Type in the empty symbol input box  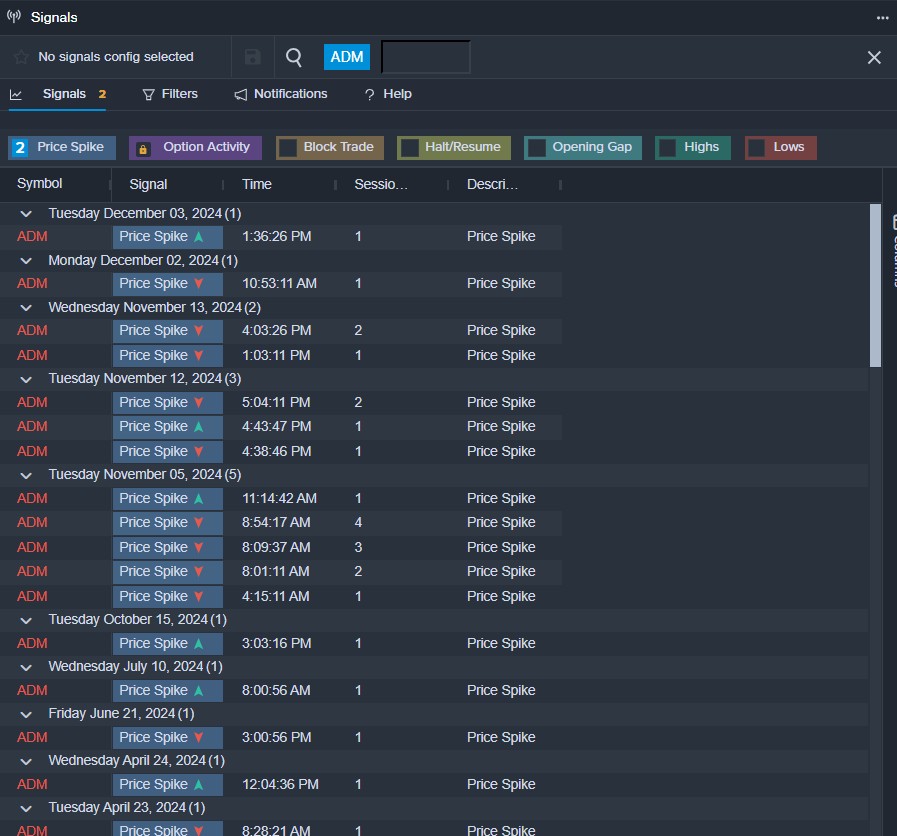point(426,57)
